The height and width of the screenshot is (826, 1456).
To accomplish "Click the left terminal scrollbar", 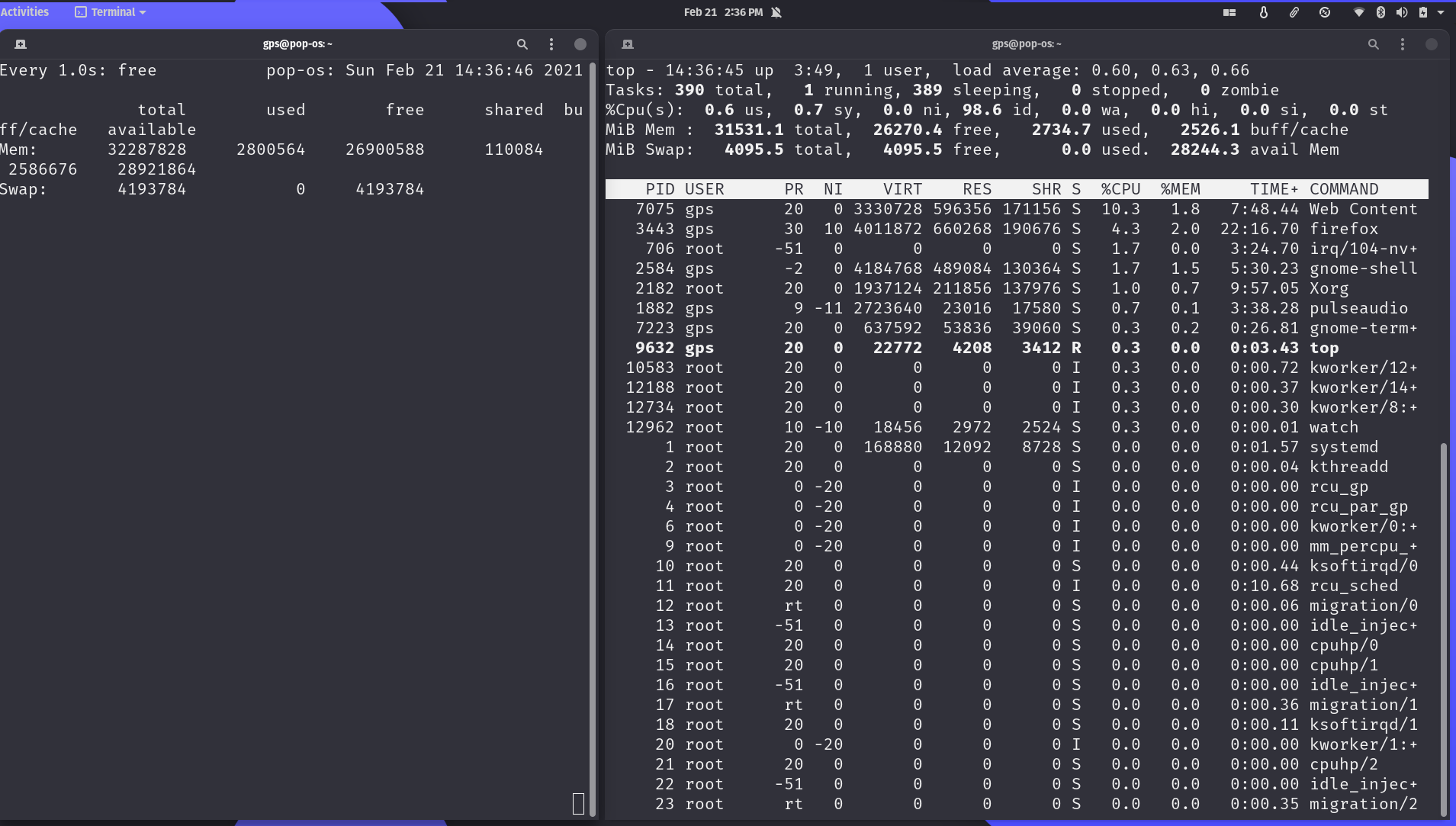I will pyautogui.click(x=593, y=439).
